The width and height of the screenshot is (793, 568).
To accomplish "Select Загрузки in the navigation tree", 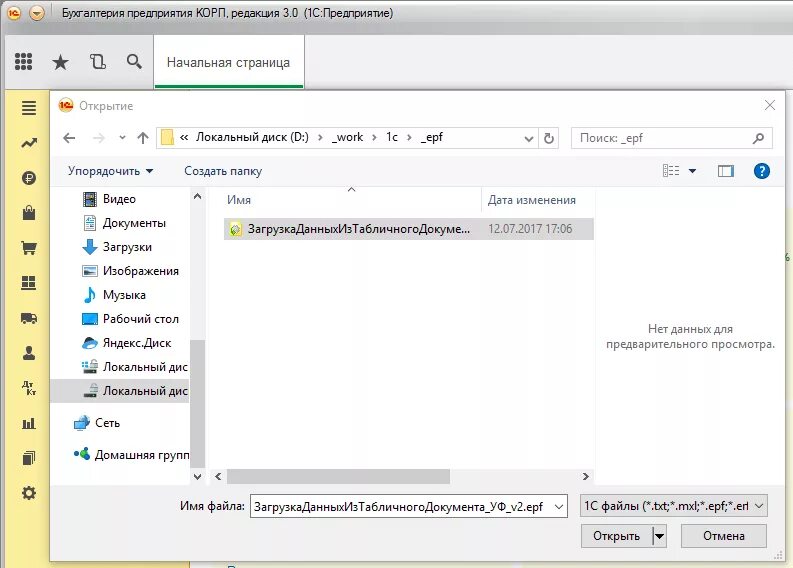I will click(x=117, y=247).
